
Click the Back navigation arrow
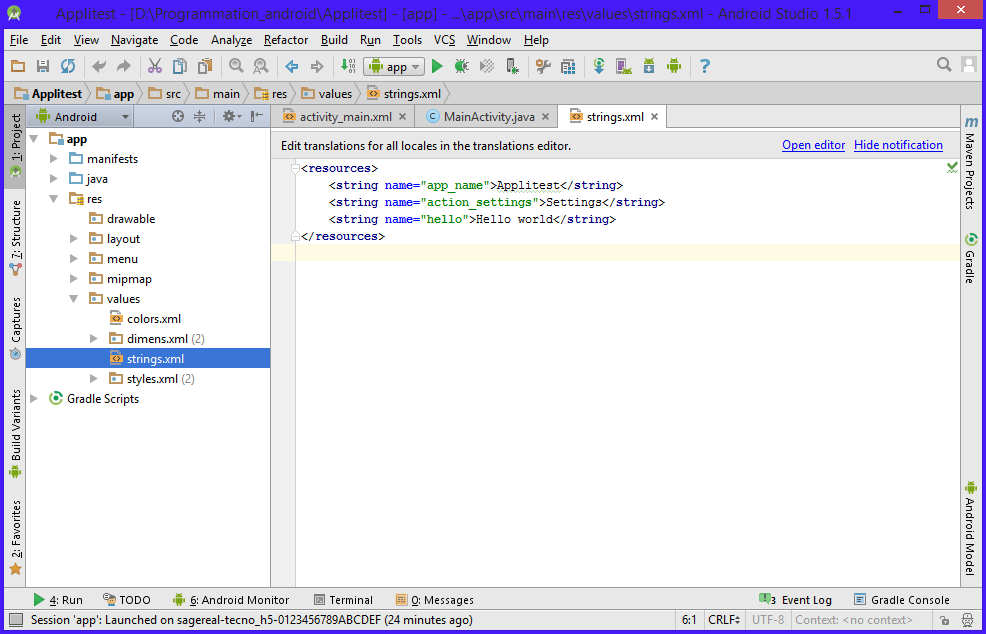tap(292, 66)
